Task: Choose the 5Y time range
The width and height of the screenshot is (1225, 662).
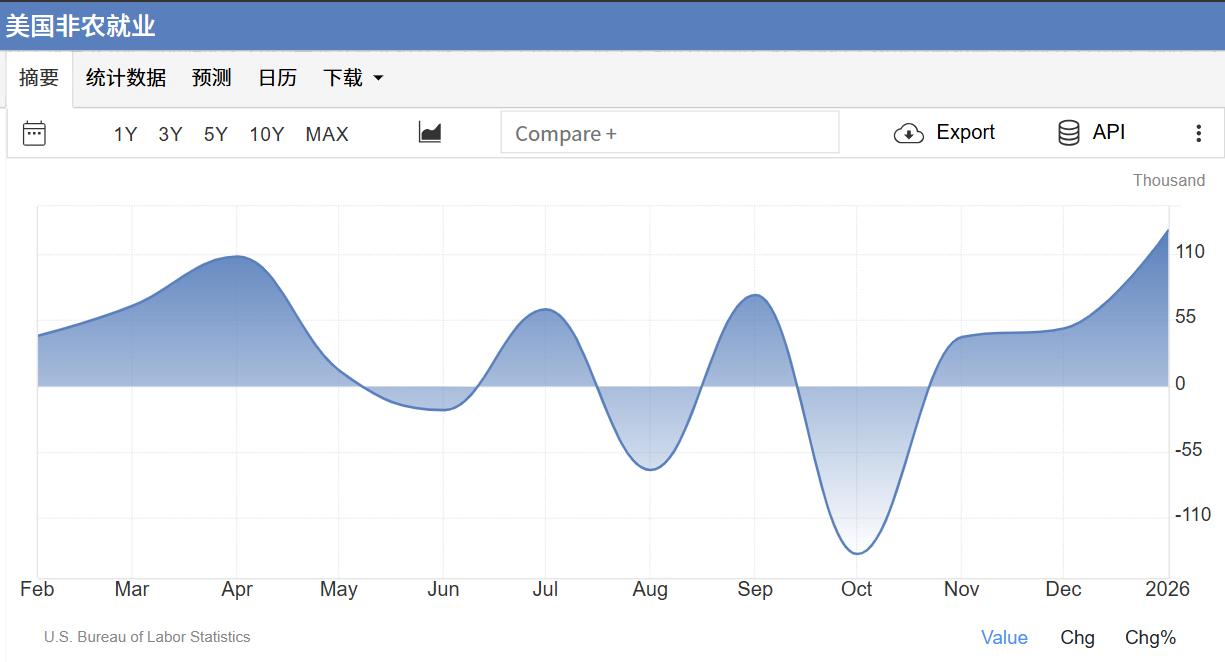Action: (x=216, y=134)
